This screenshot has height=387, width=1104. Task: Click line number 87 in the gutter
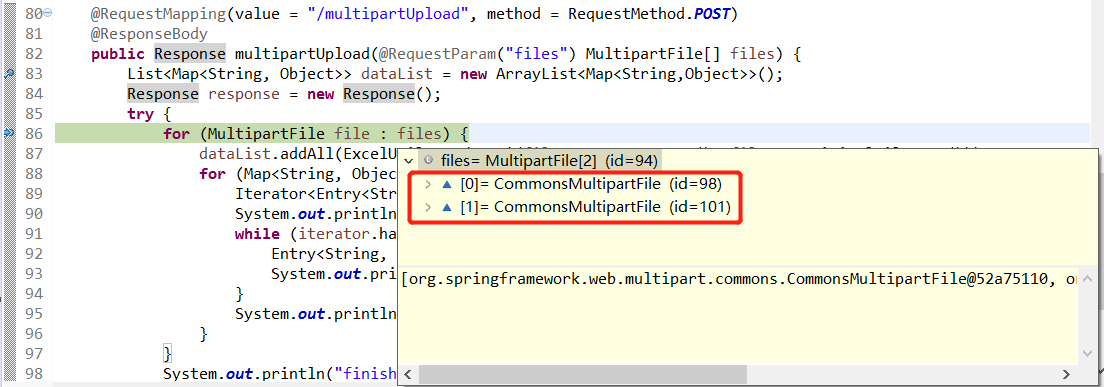click(33, 153)
